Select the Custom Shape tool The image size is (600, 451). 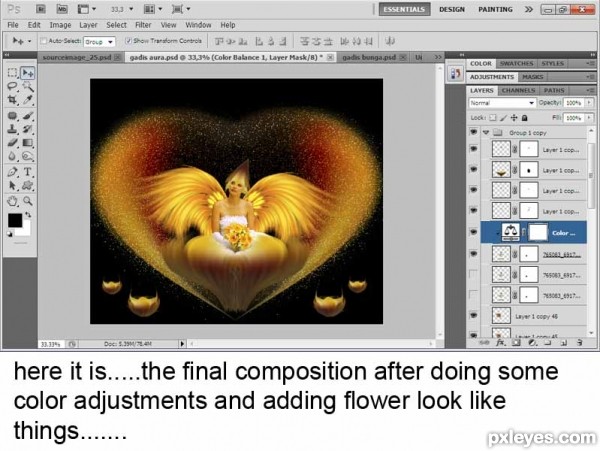(28, 186)
